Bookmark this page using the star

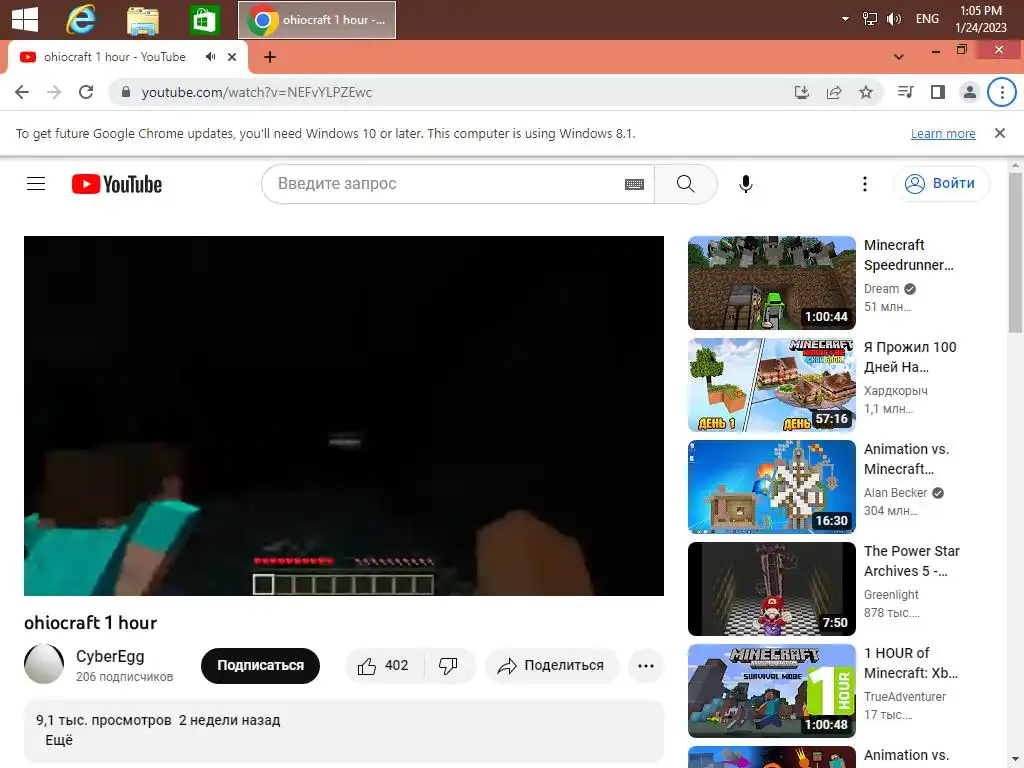(866, 92)
